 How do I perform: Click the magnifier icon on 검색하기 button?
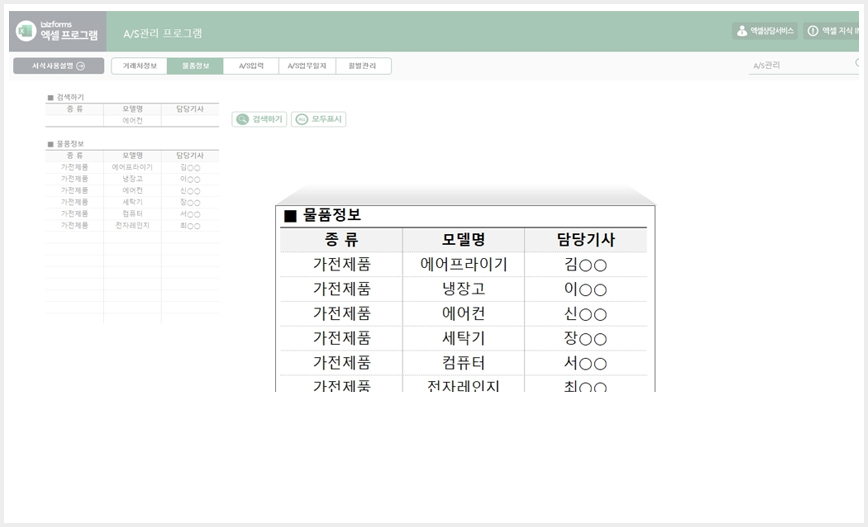(242, 119)
